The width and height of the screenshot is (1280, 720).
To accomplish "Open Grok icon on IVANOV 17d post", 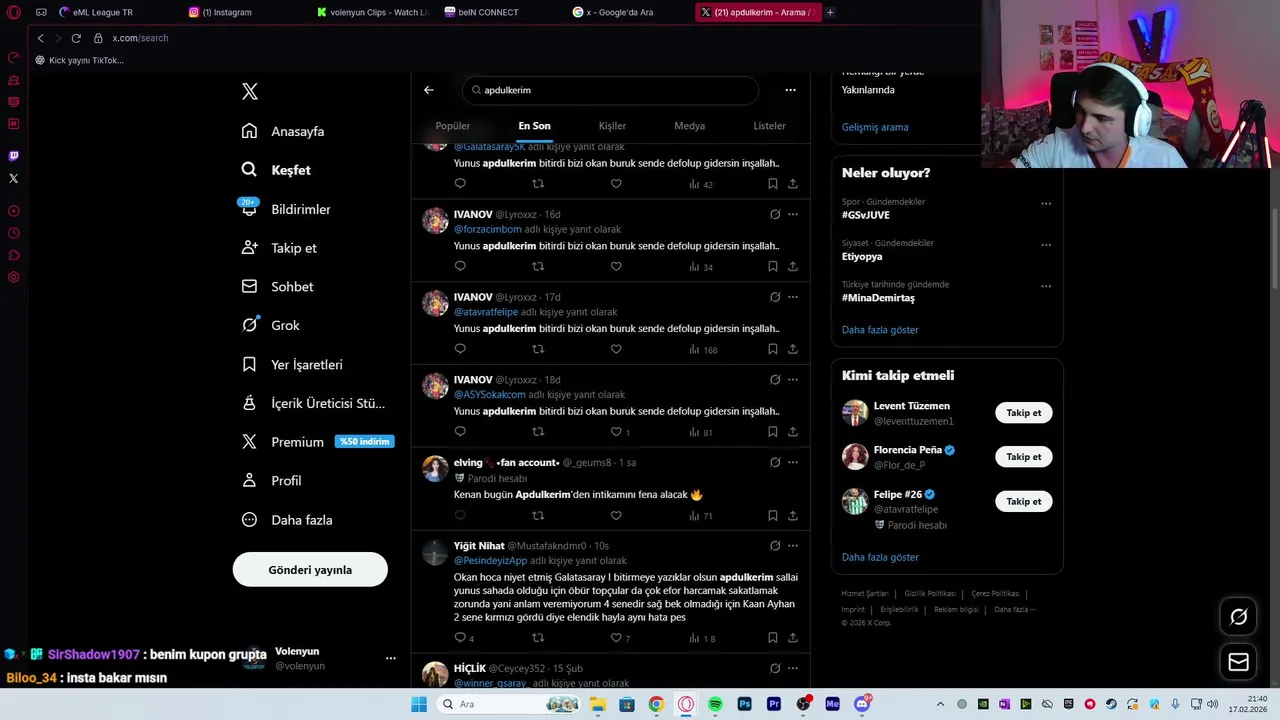I will point(775,297).
